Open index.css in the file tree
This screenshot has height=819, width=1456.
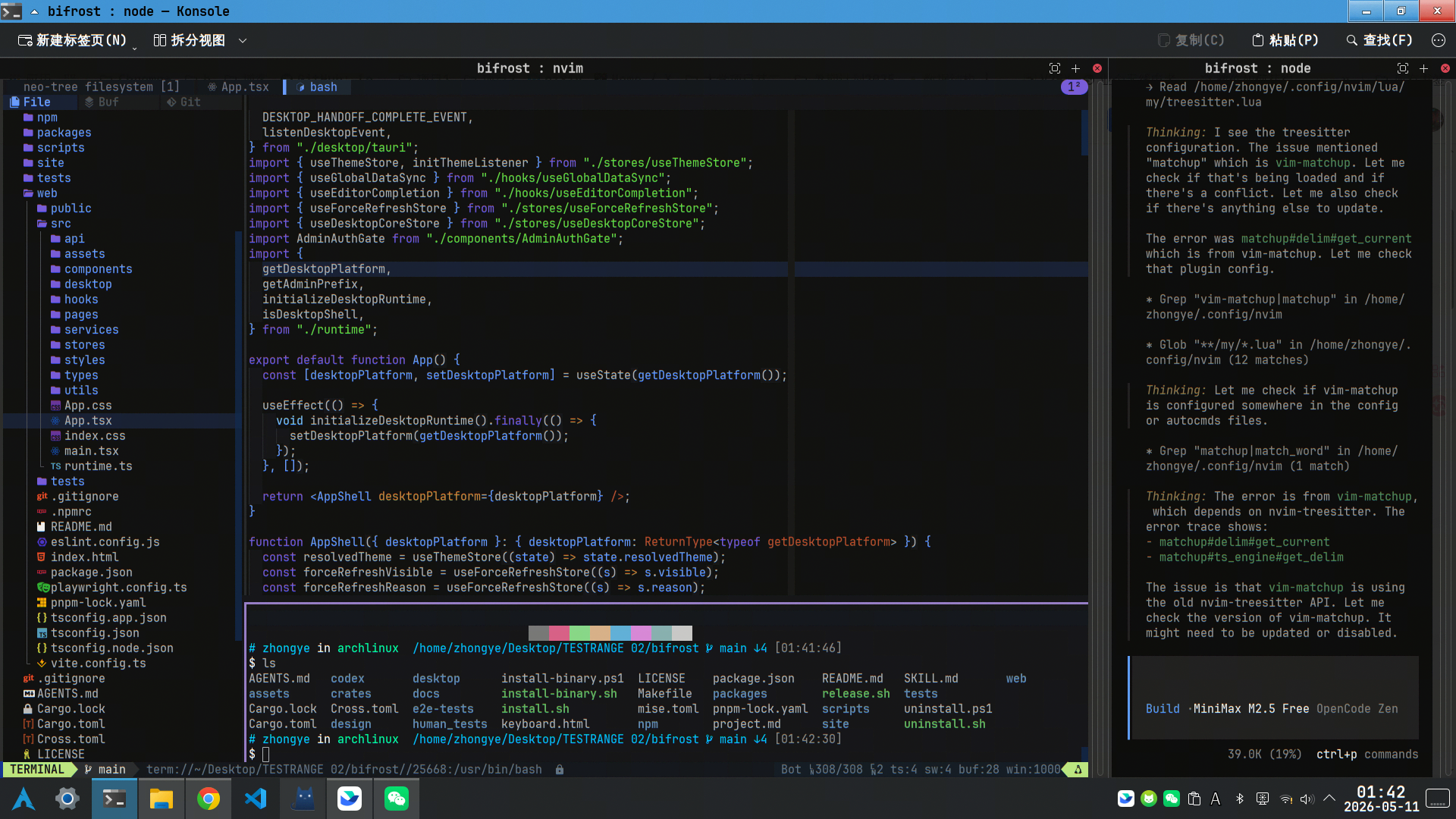pos(88,436)
